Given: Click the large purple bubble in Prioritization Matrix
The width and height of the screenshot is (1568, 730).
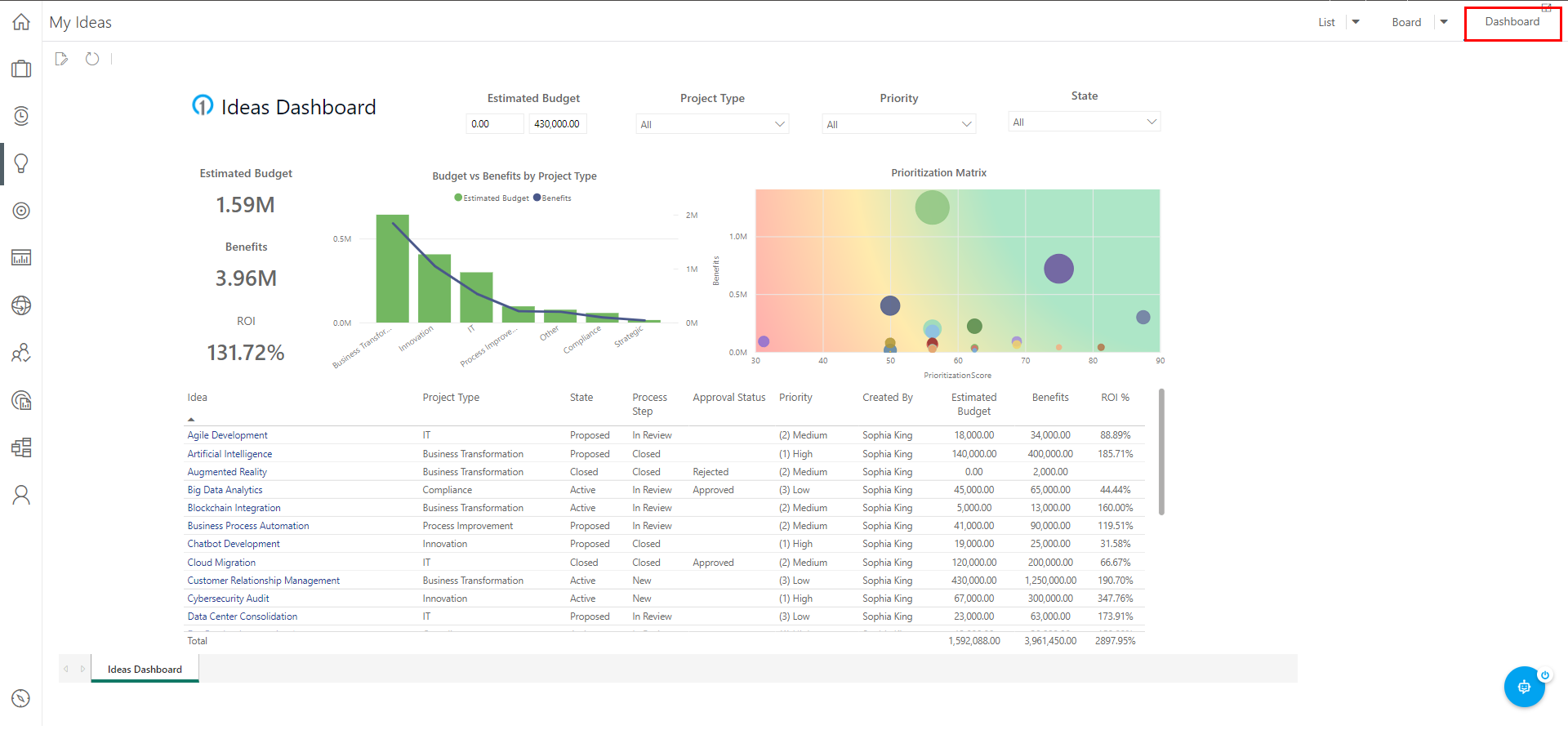Looking at the screenshot, I should pyautogui.click(x=1058, y=269).
